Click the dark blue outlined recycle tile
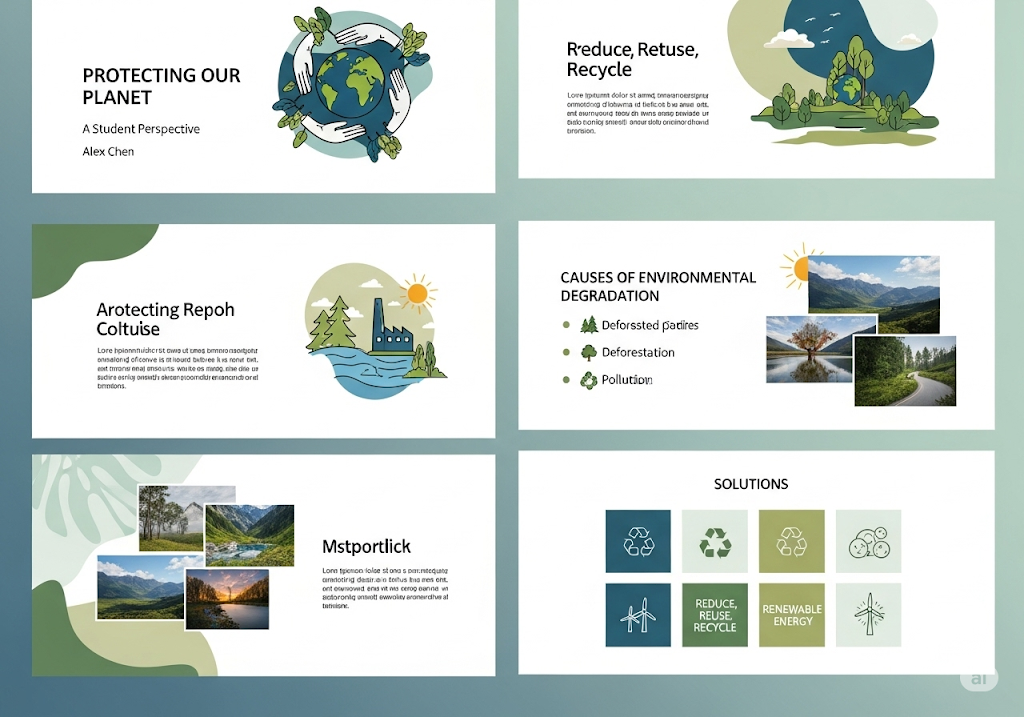The image size is (1024, 717). (x=638, y=541)
